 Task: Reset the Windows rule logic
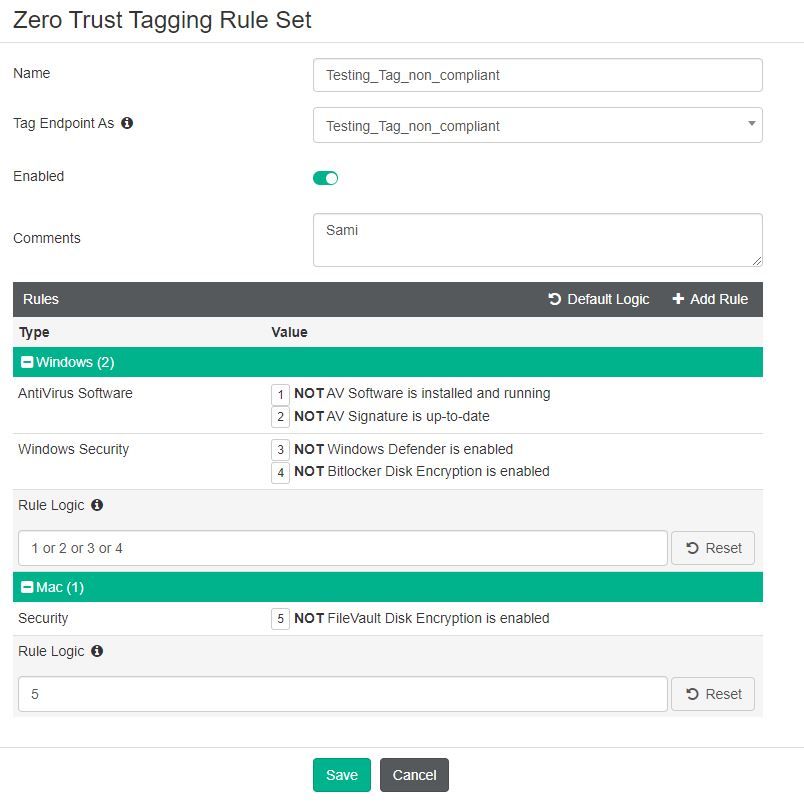tap(713, 548)
